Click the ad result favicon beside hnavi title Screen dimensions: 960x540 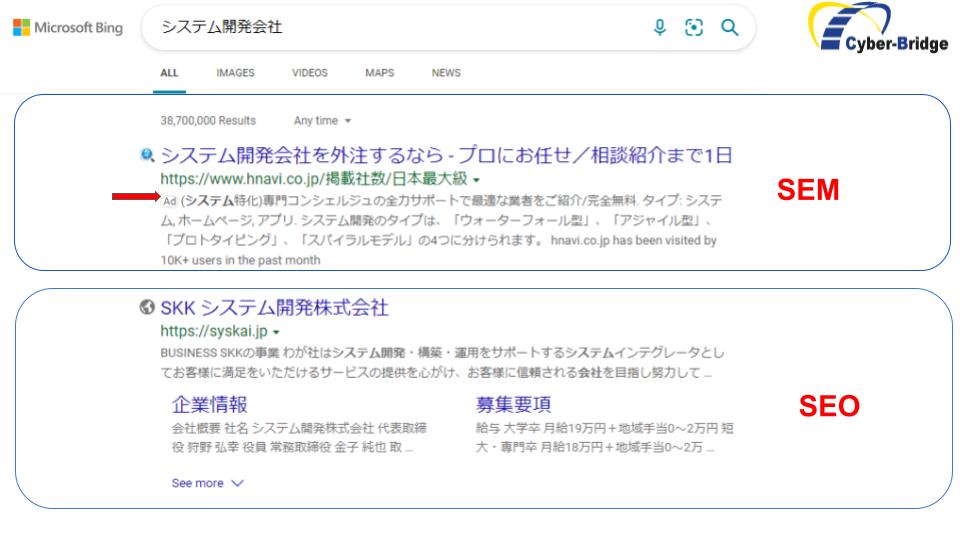147,155
